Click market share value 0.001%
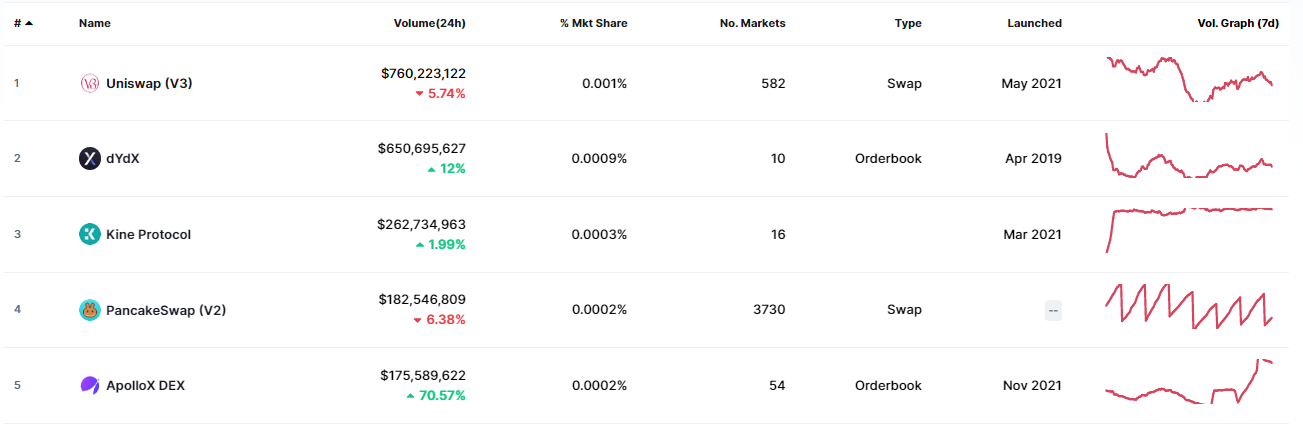1303x428 pixels. tap(605, 83)
